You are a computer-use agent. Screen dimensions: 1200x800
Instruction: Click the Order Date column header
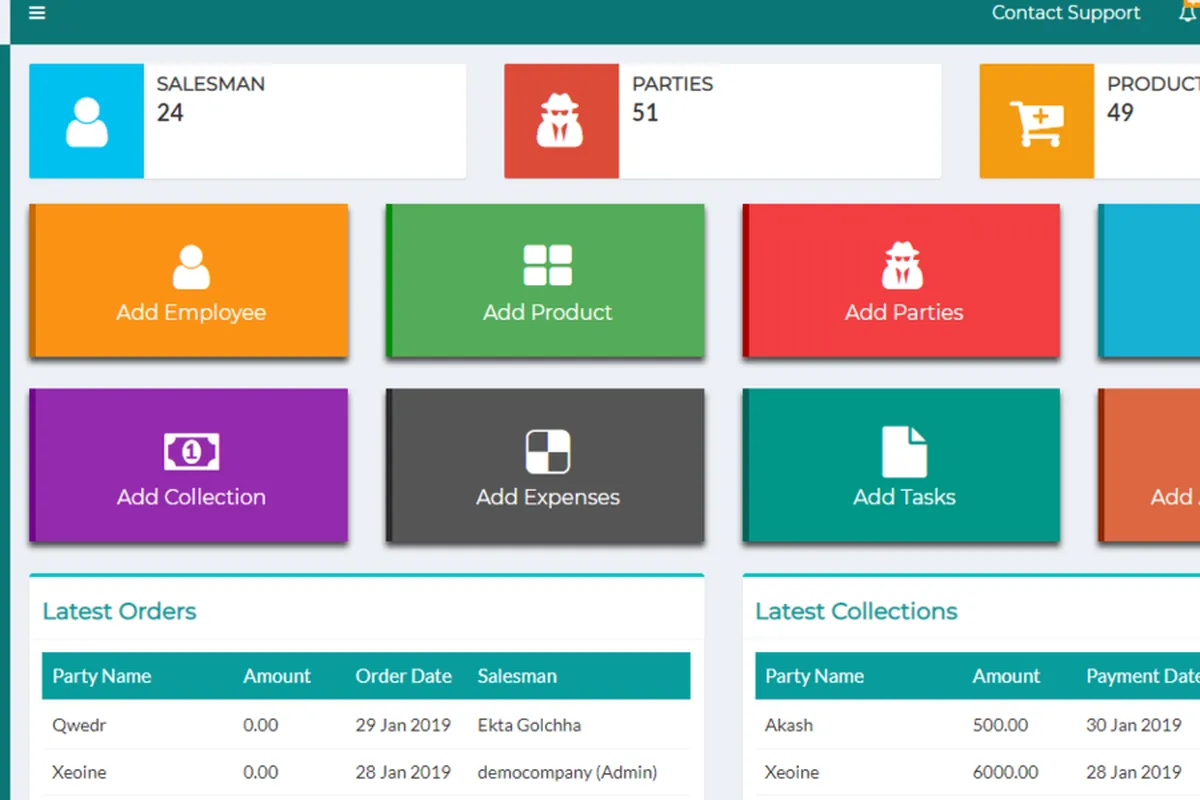pyautogui.click(x=403, y=676)
